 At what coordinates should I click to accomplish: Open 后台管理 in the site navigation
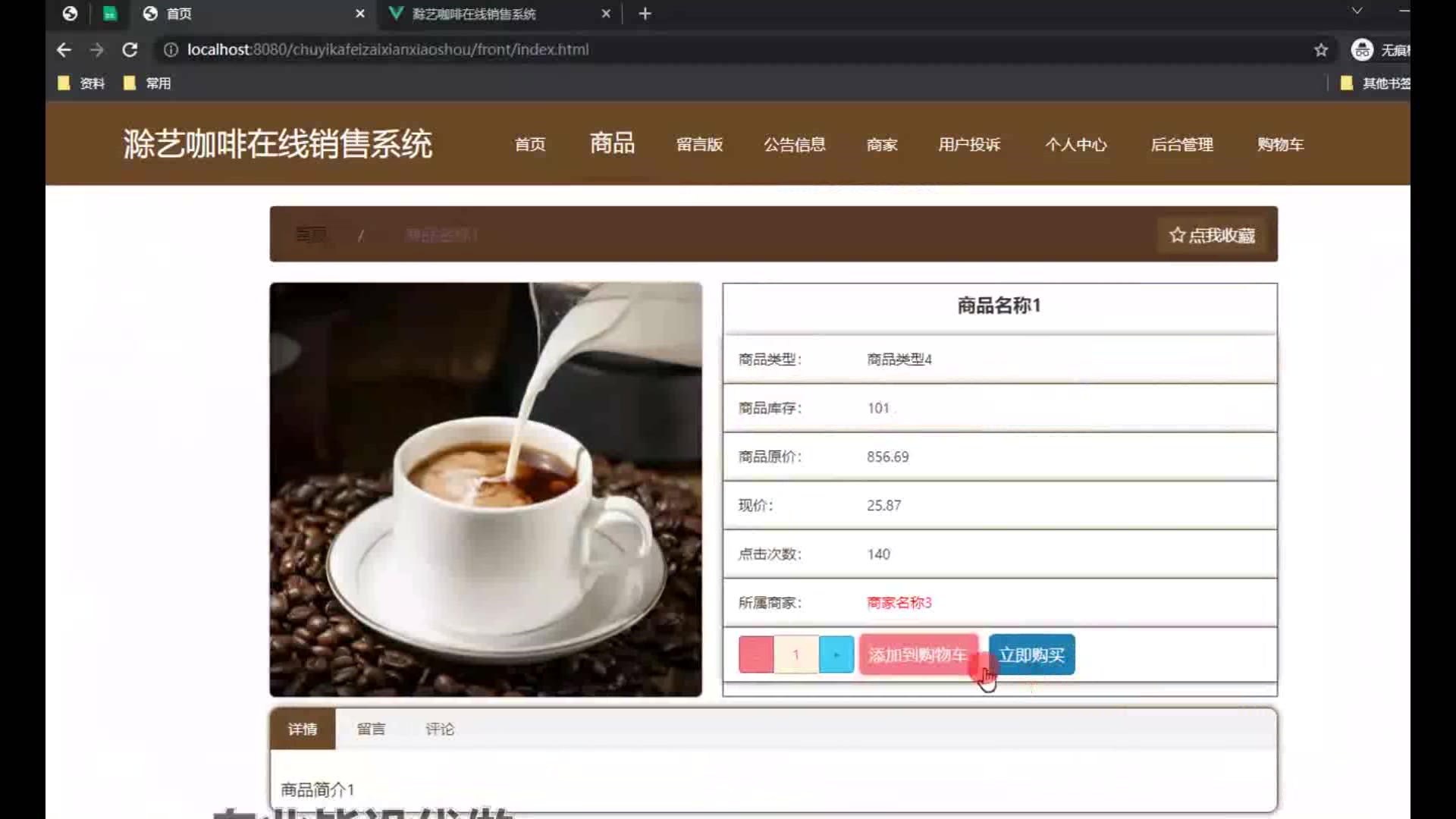1182,144
